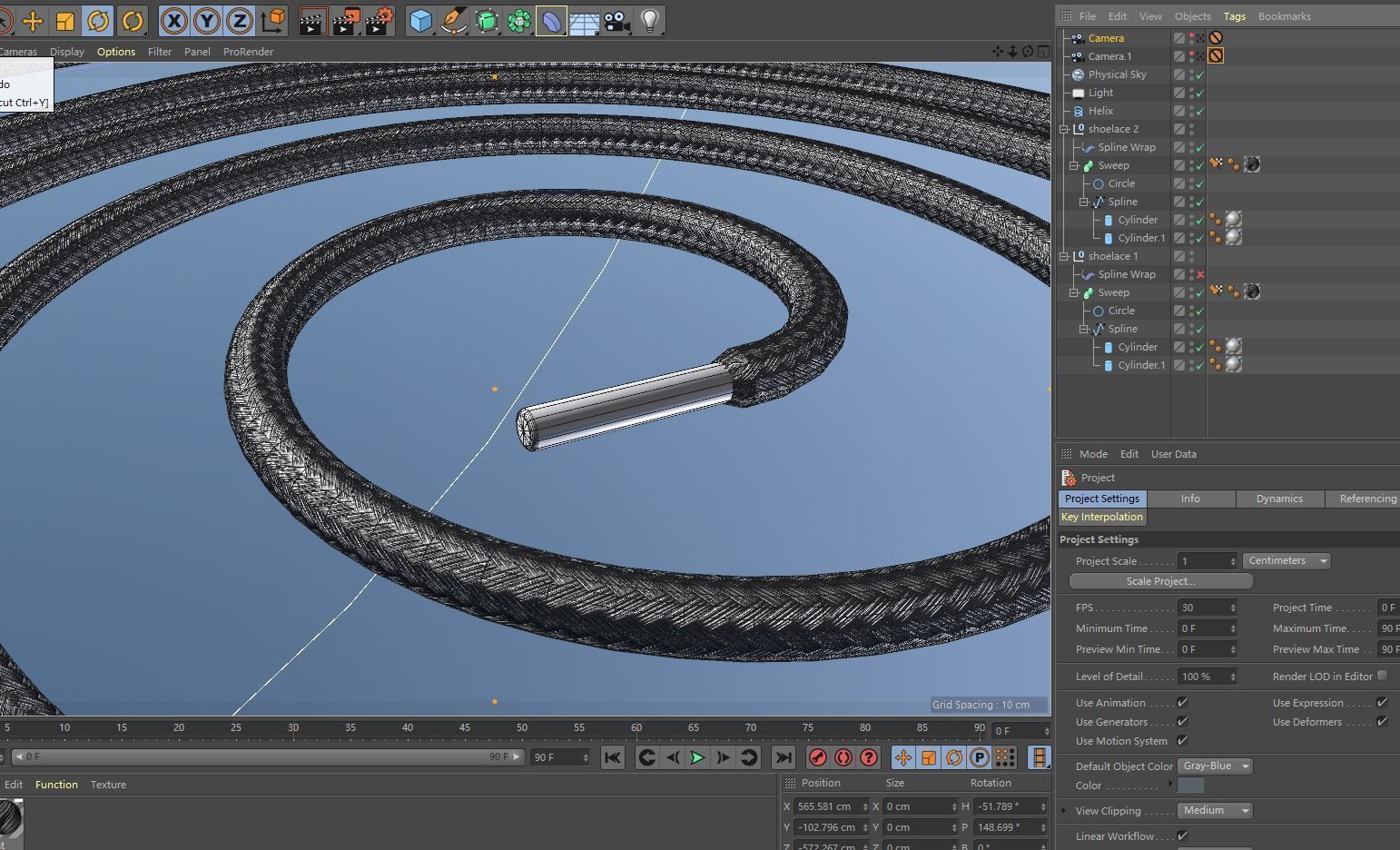Switch the coordinate system icon
This screenshot has height=850, width=1400.
272,20
